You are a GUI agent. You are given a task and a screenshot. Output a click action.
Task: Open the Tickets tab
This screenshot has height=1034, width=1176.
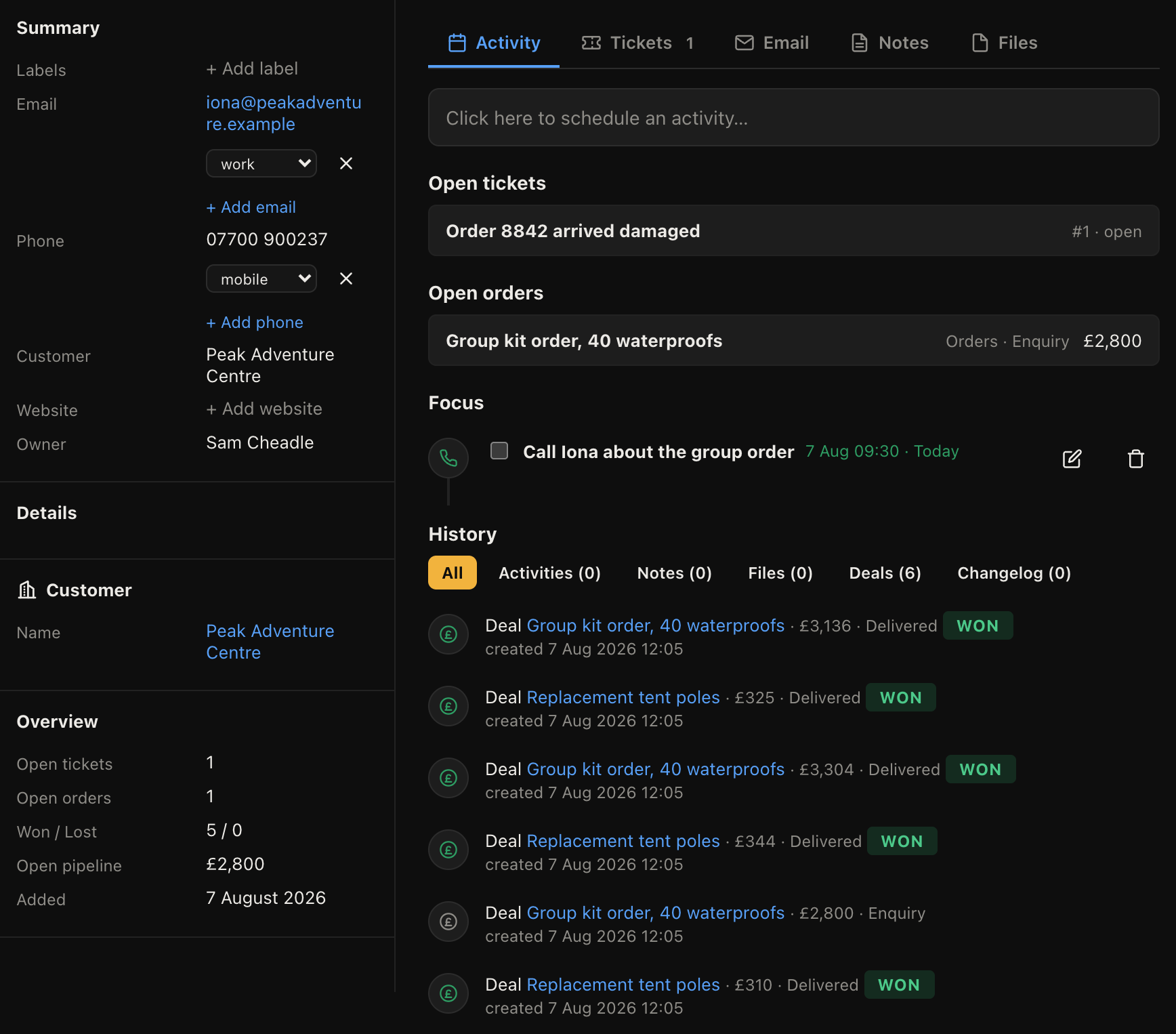[x=637, y=43]
